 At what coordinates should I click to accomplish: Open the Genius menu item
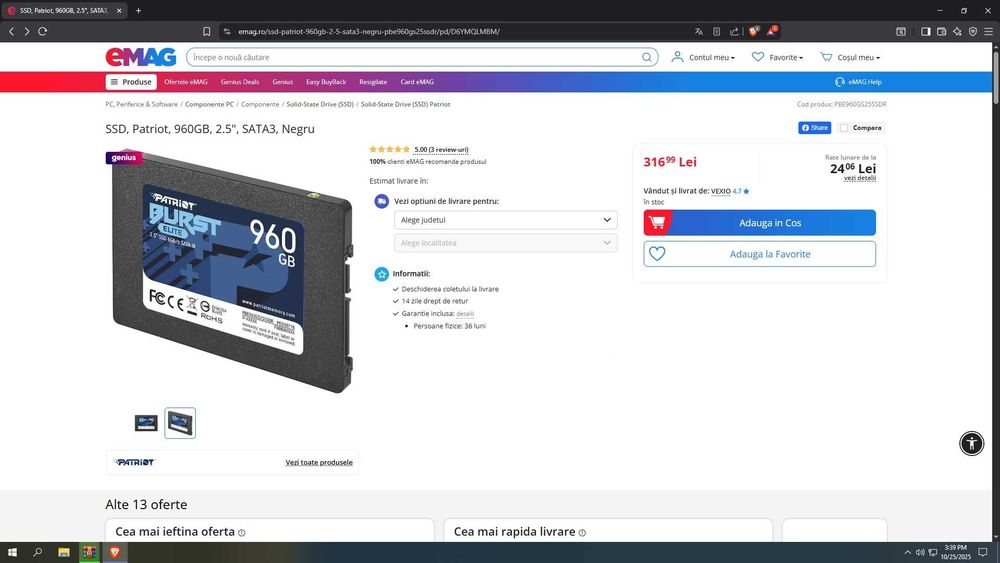coord(283,82)
